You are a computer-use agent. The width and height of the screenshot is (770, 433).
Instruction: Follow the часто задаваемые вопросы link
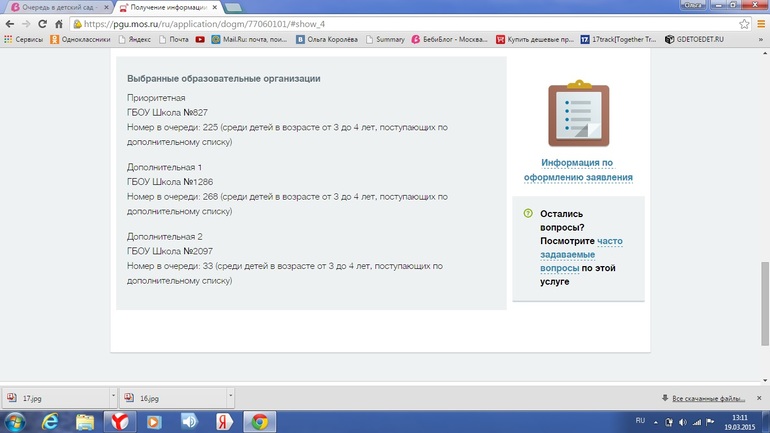(581, 254)
